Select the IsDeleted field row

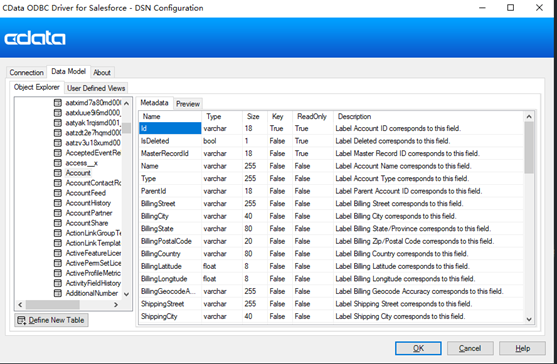[331, 141]
